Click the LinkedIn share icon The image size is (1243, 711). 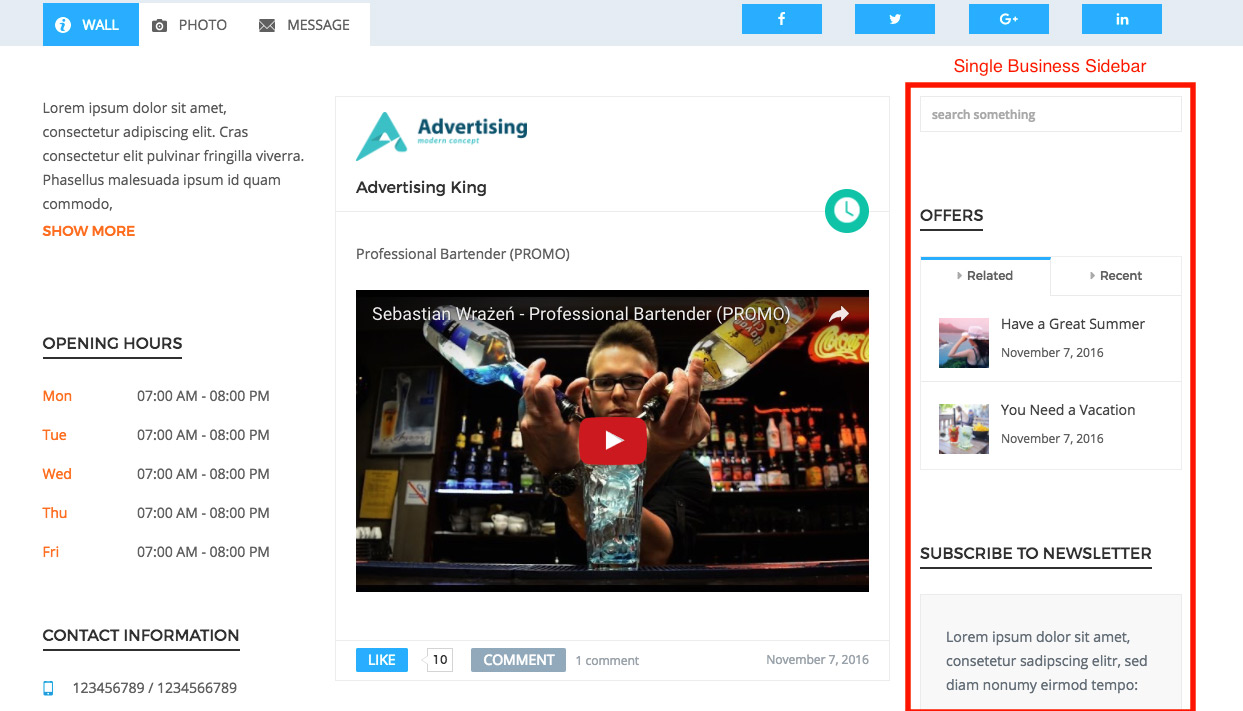pyautogui.click(x=1121, y=19)
